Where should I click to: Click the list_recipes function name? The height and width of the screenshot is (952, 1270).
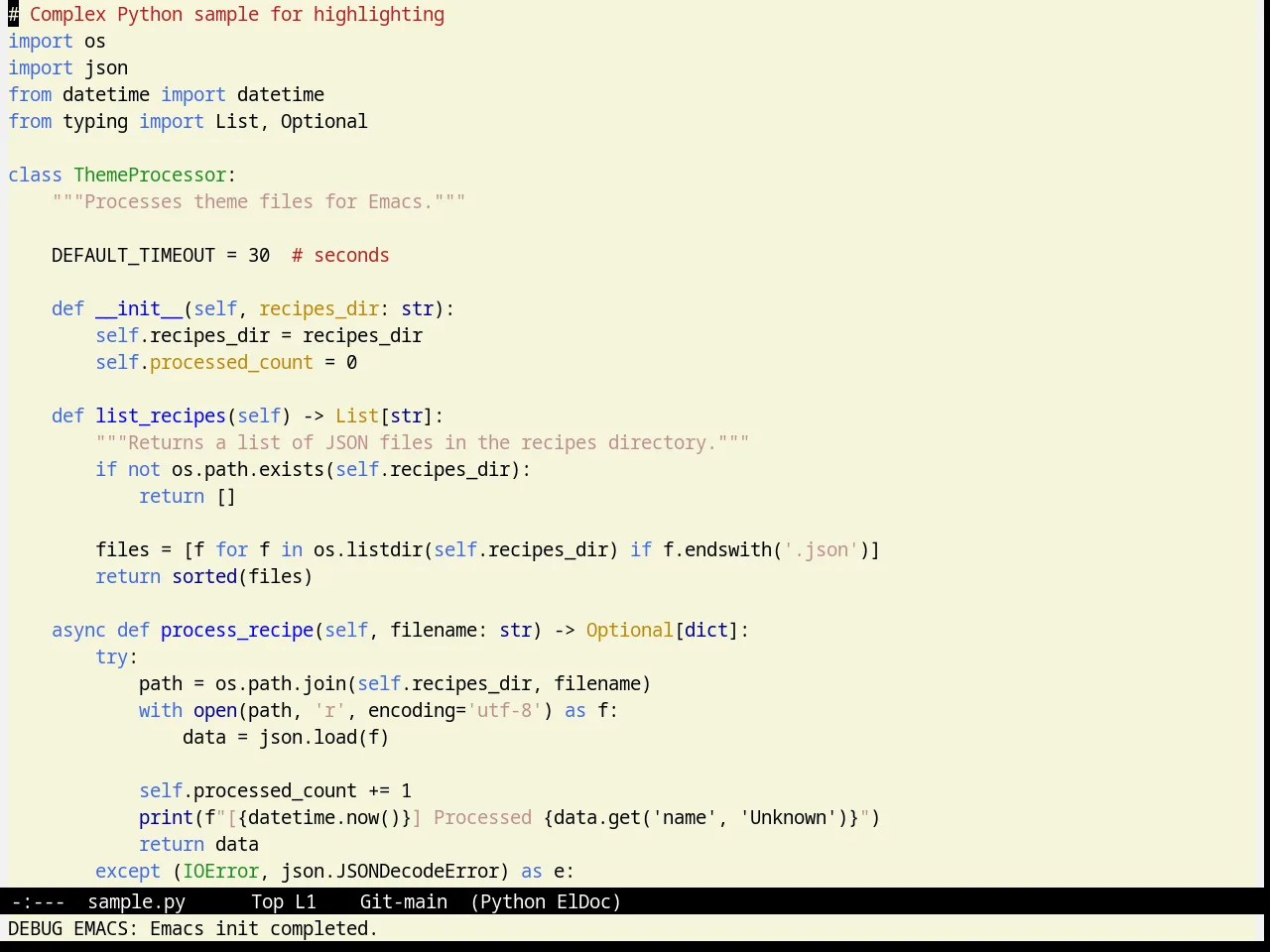[161, 416]
